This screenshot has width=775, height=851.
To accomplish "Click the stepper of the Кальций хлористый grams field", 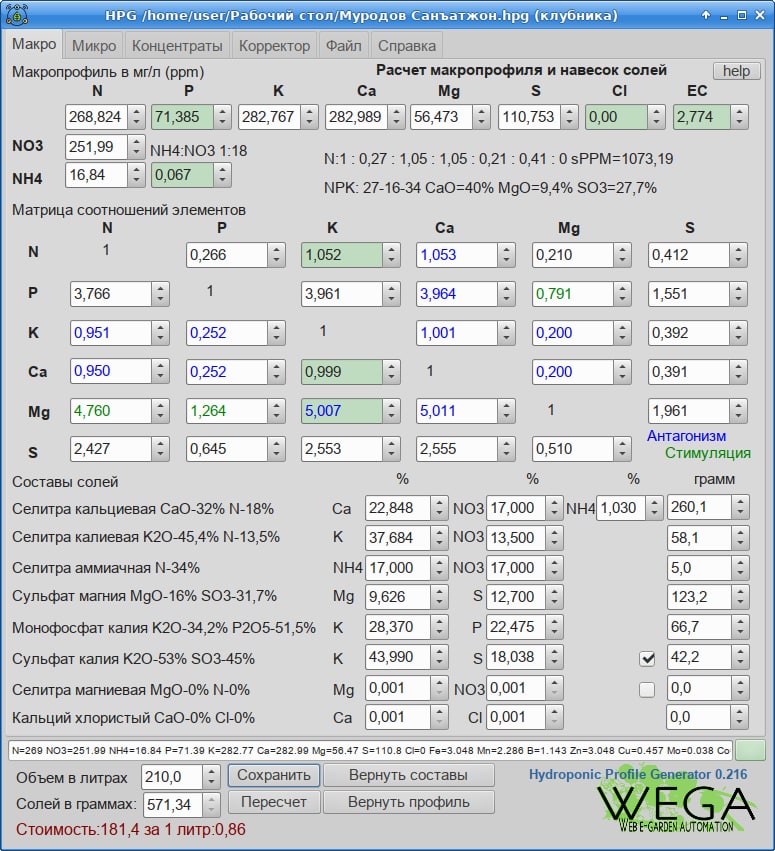I will pyautogui.click(x=740, y=717).
